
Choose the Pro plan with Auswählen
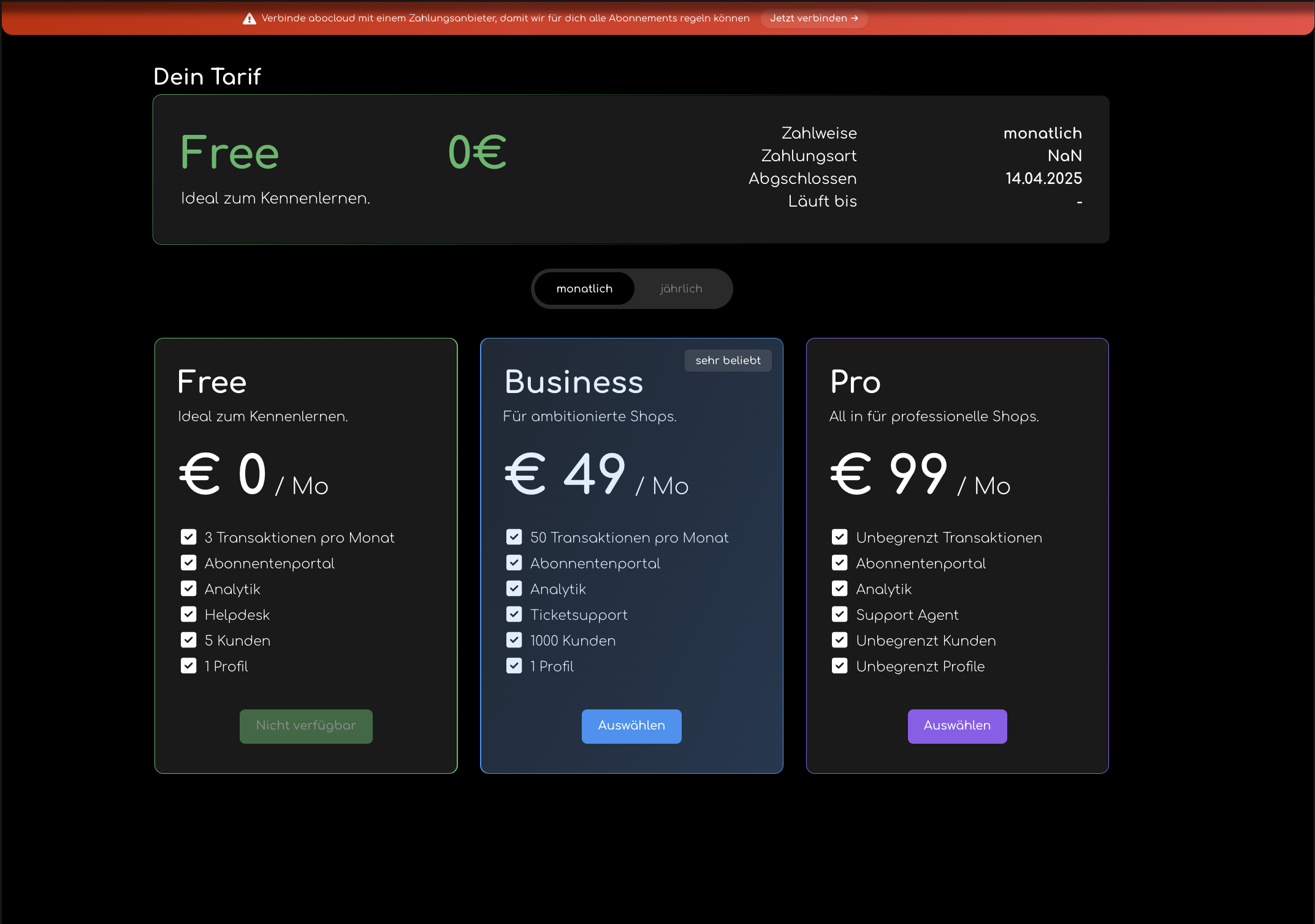coord(957,726)
